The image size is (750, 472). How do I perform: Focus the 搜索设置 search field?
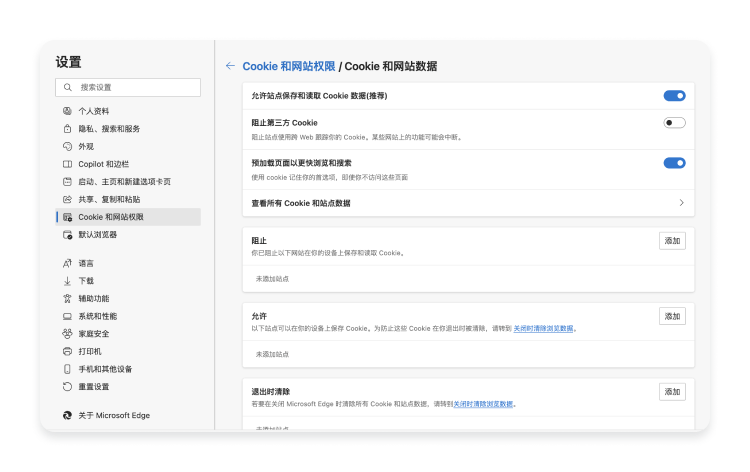pyautogui.click(x=128, y=87)
